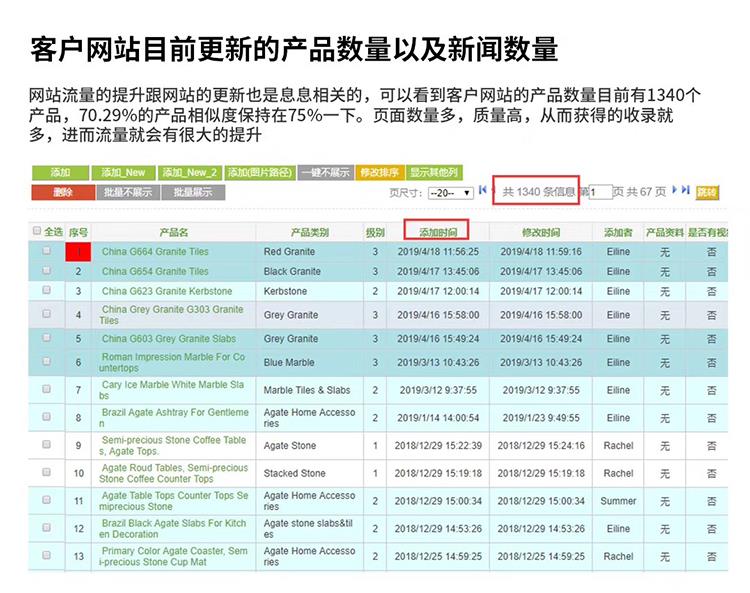
Task: Check the 全选 select-all checkbox
Action: coord(38,231)
